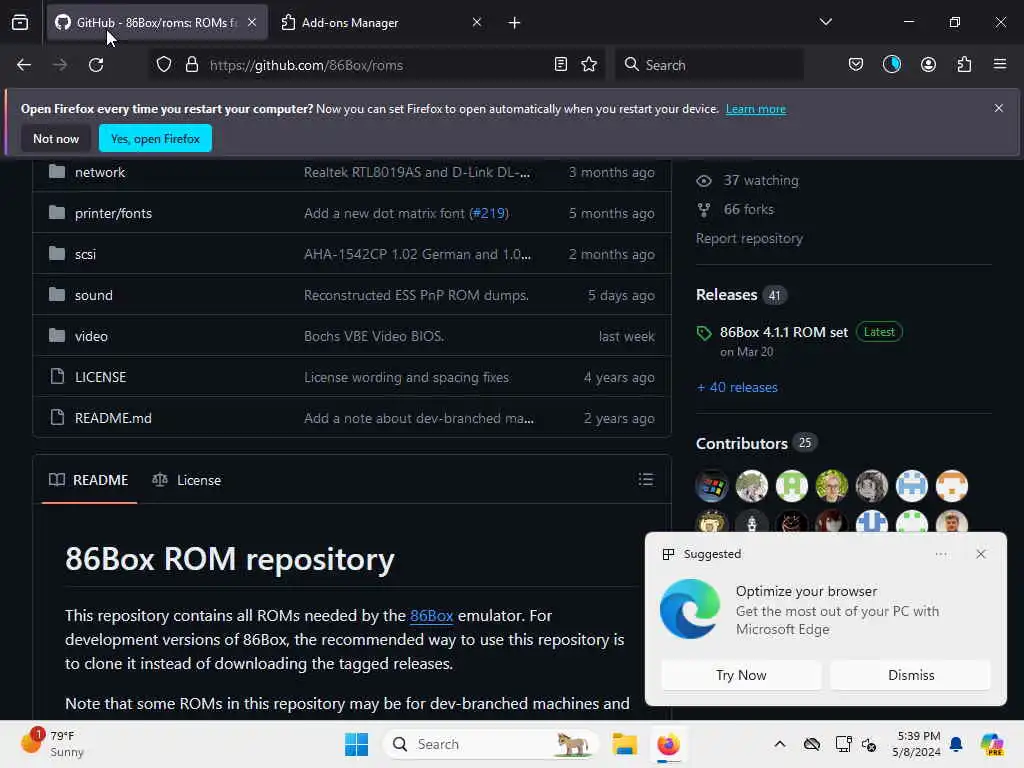
Task: Open the Extensions puzzle icon
Action: tap(964, 65)
